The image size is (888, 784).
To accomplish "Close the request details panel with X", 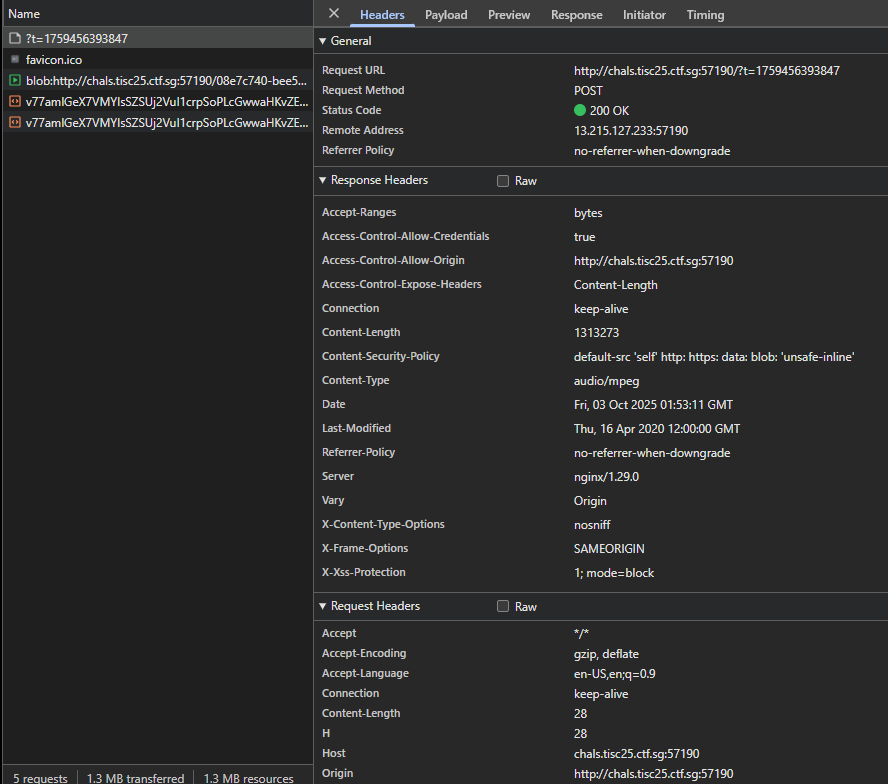I will [334, 14].
